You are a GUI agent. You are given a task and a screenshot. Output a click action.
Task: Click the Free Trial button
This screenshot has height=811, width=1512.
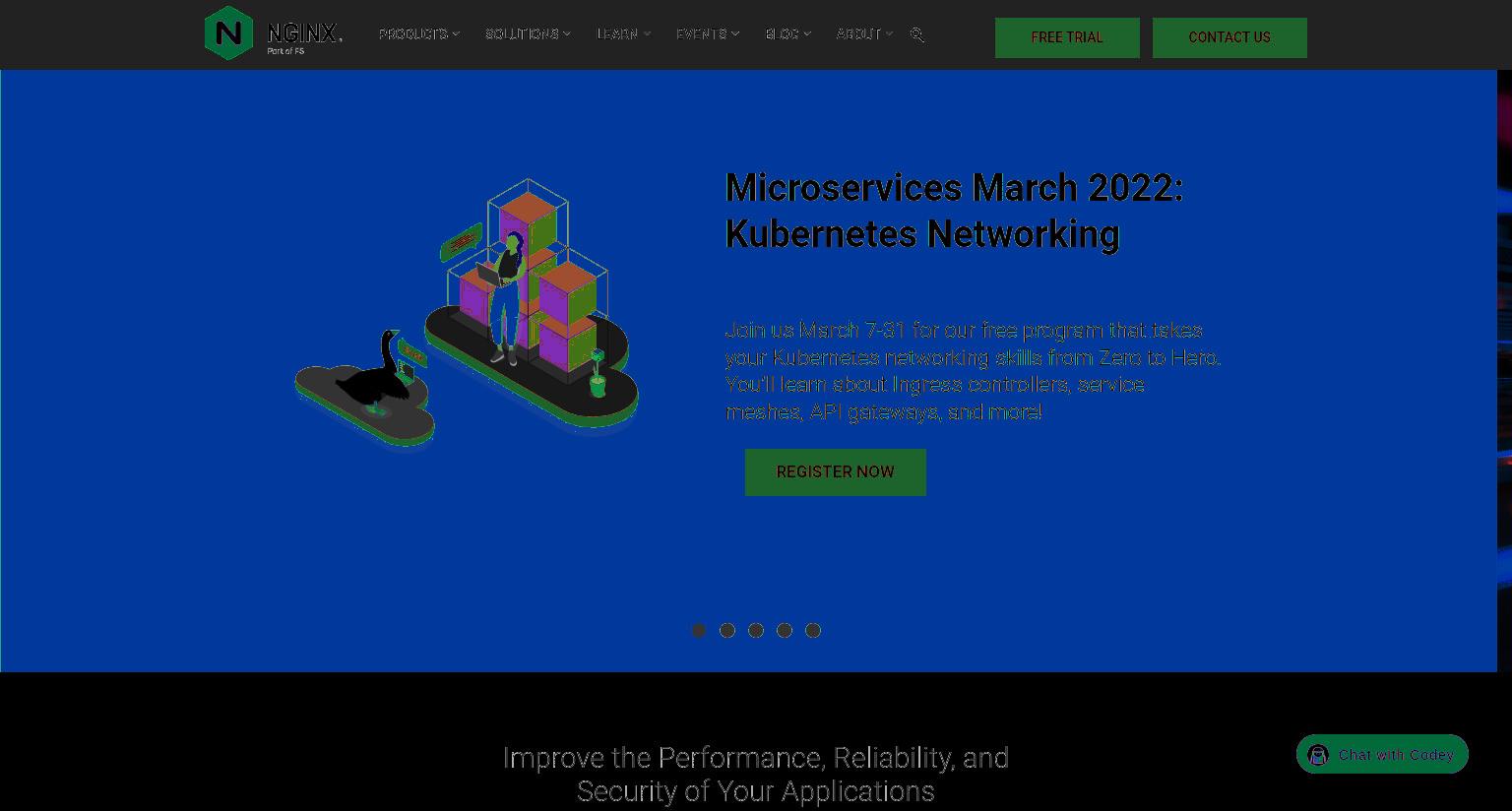click(1067, 37)
